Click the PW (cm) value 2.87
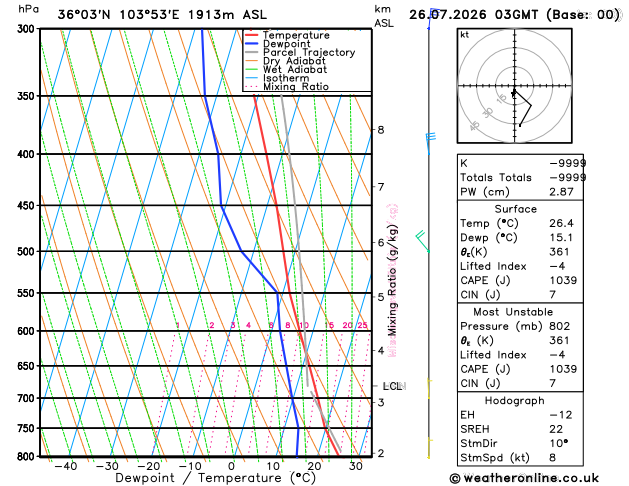The height and width of the screenshot is (486, 629). 561,192
